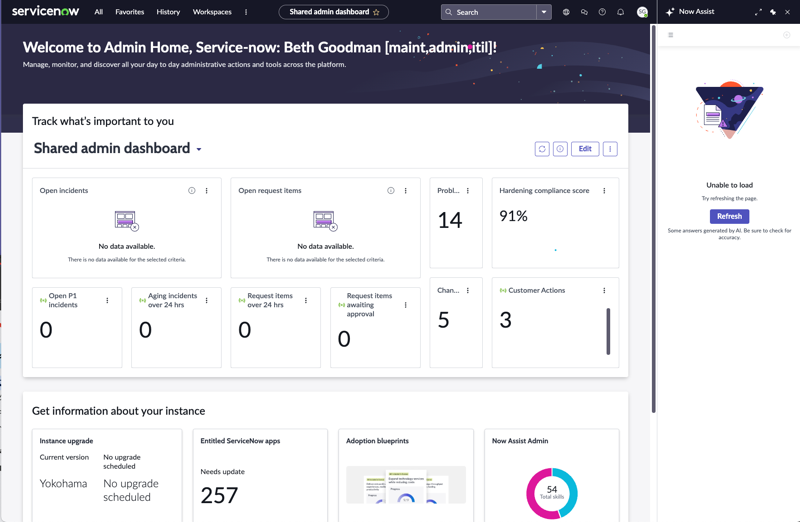Viewport: 800px width, 522px height.
Task: Expand the Now Assist panel
Action: pos(758,12)
